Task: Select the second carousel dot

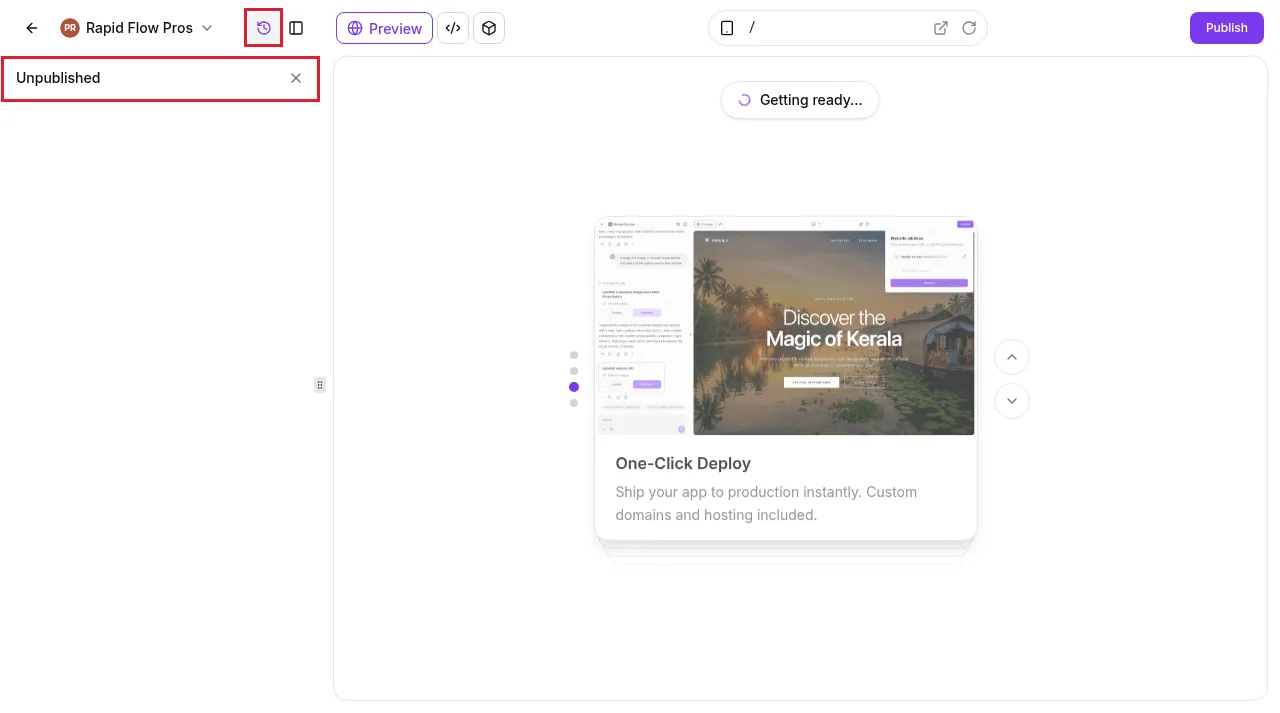Action: click(x=574, y=371)
